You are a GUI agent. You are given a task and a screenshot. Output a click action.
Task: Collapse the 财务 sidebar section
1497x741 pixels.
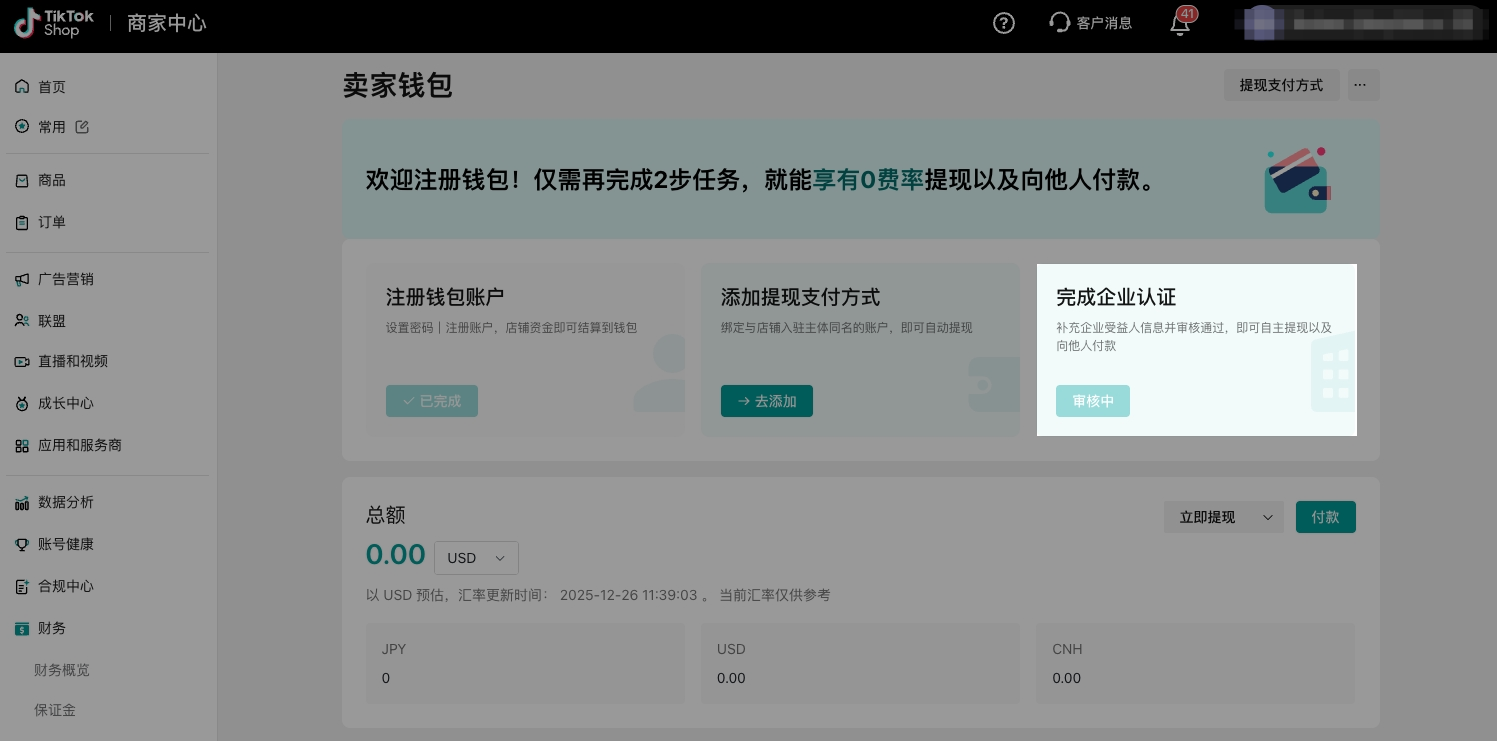coord(52,628)
